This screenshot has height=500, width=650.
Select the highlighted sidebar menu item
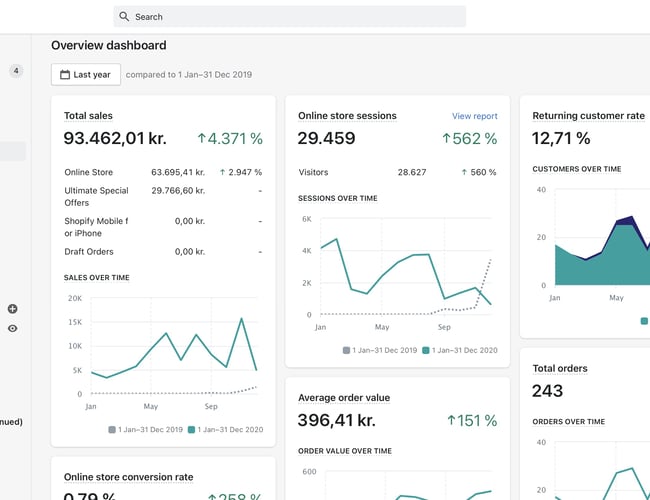[13, 151]
